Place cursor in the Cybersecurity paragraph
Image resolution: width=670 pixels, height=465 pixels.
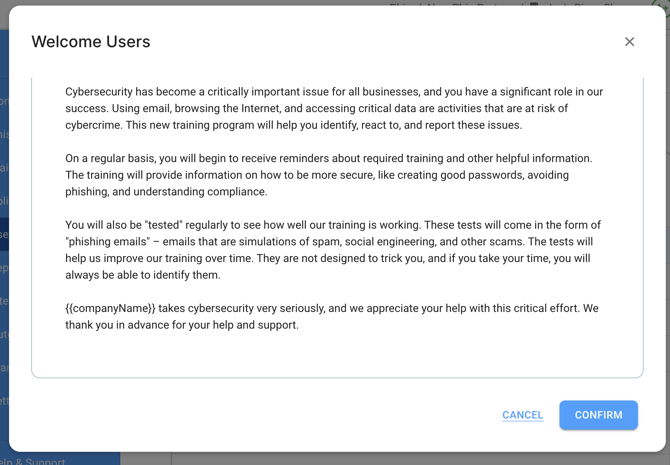(334, 109)
